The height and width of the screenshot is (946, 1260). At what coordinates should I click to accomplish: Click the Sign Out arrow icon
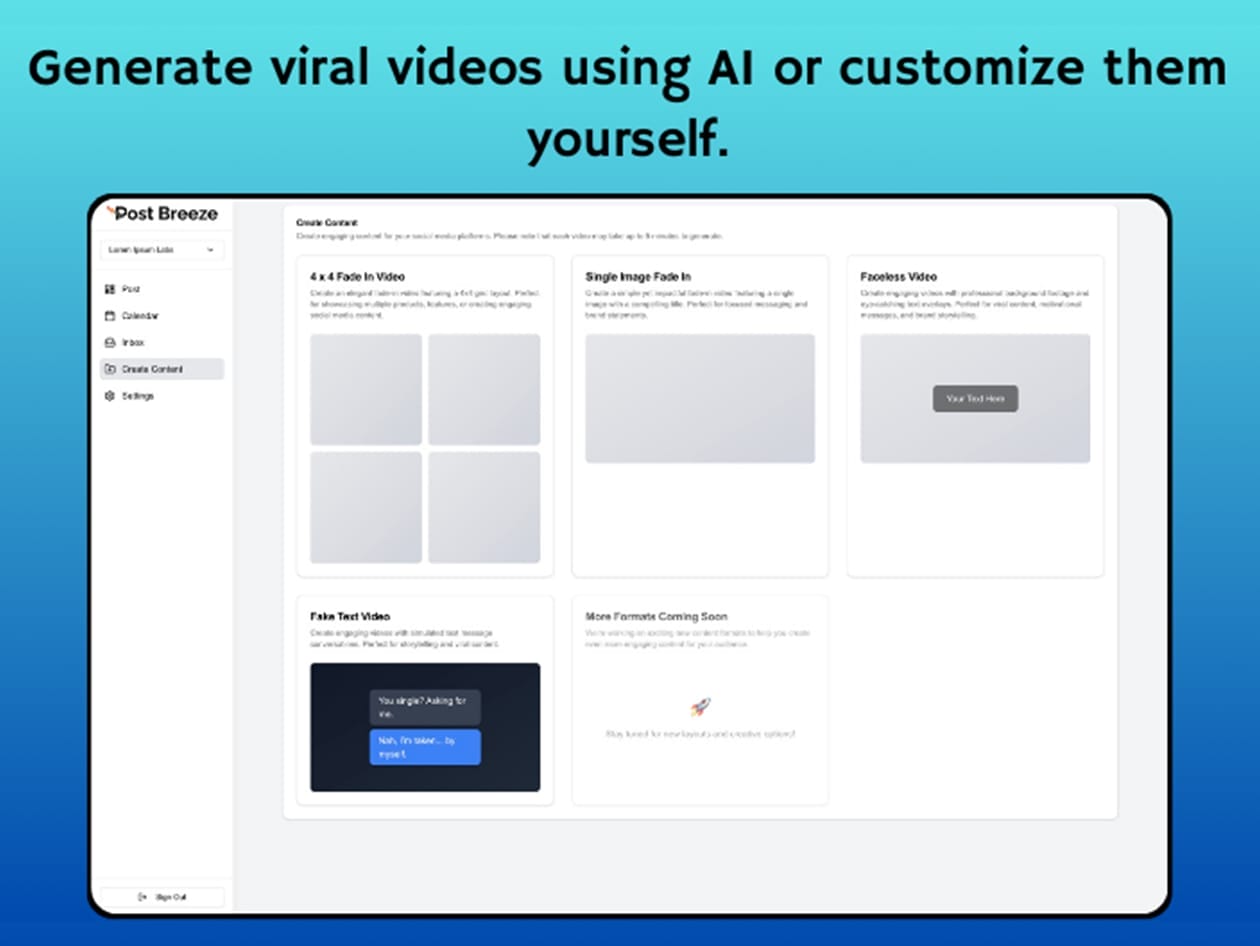(x=142, y=897)
